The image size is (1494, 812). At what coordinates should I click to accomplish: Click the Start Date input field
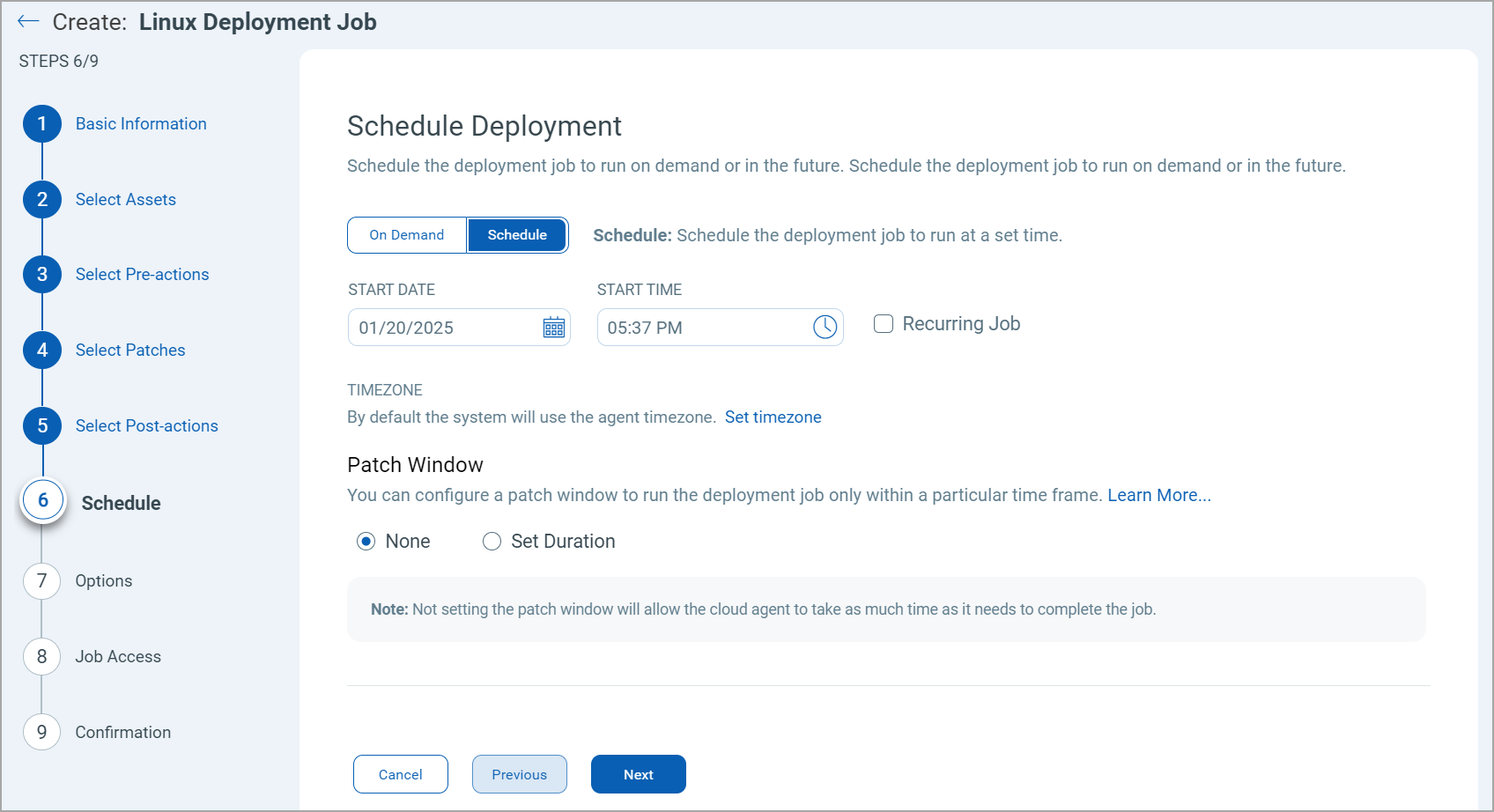440,327
